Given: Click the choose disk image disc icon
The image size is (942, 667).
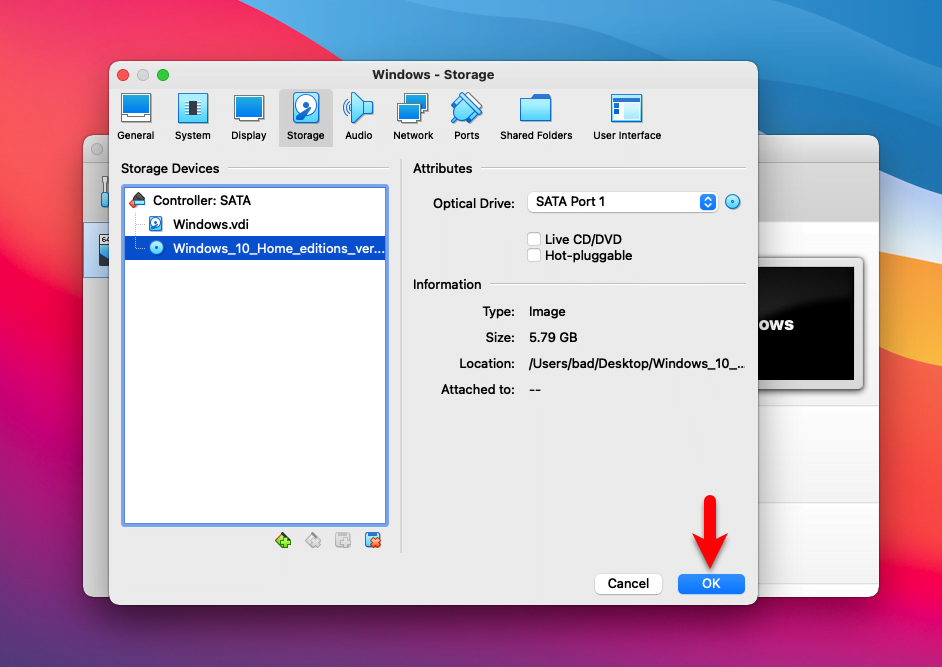Looking at the screenshot, I should pyautogui.click(x=732, y=202).
